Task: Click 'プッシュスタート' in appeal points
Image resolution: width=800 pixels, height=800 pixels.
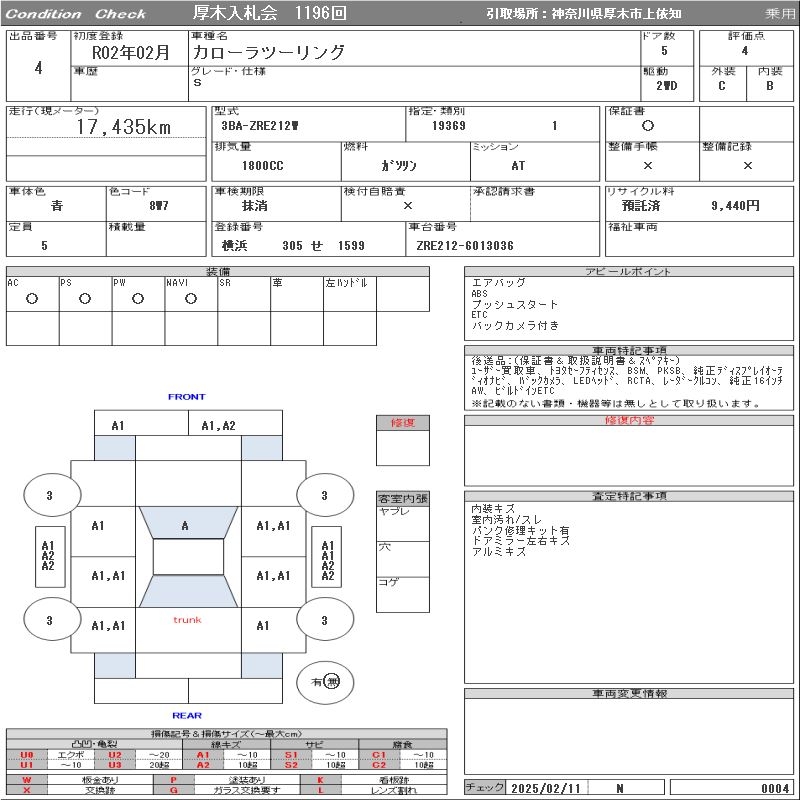Action: point(514,305)
